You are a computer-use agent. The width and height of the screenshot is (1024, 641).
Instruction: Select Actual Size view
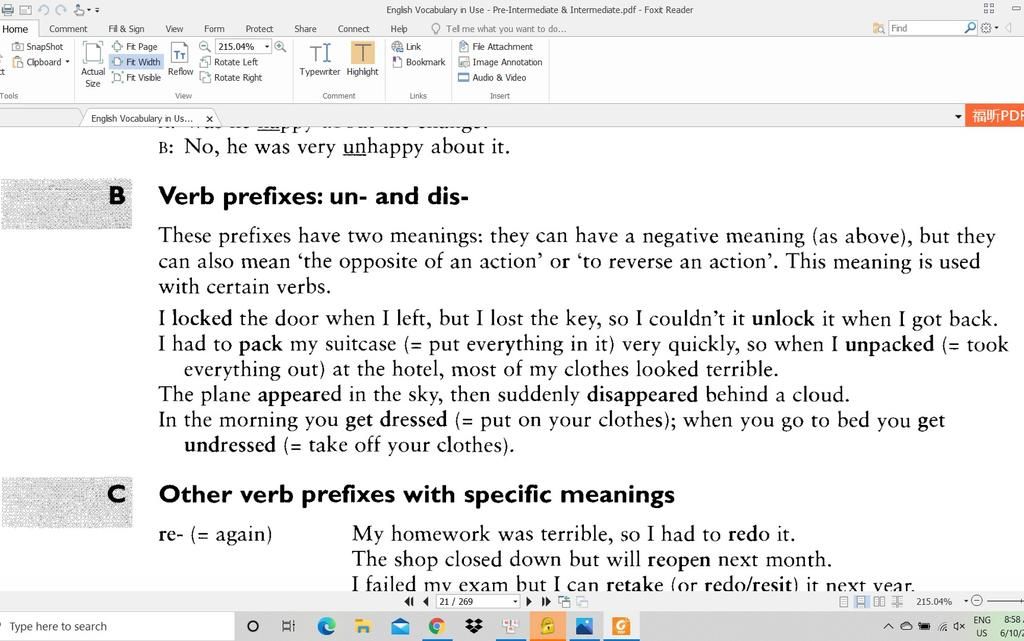(93, 65)
